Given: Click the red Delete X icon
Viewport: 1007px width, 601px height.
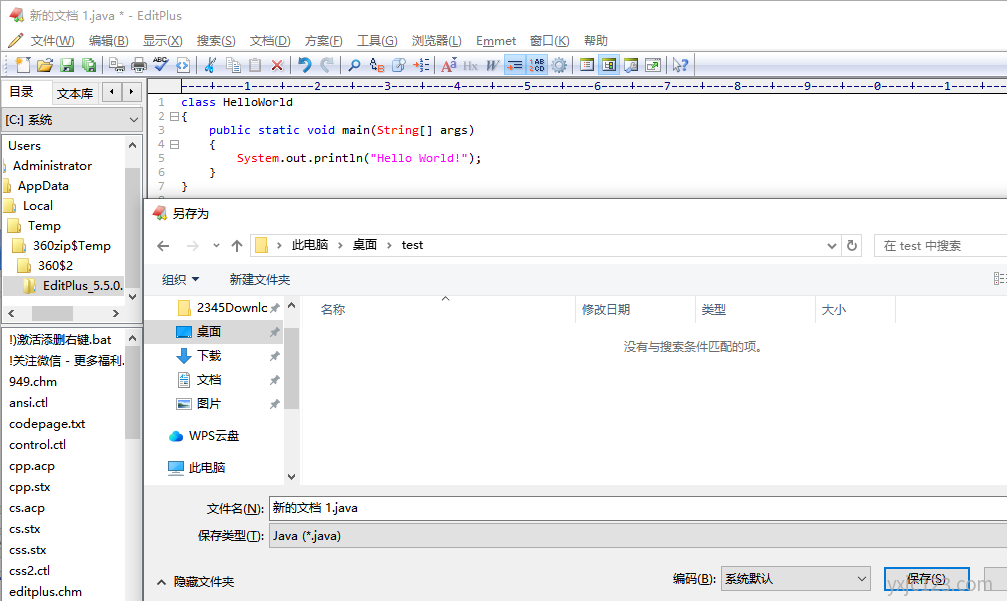Looking at the screenshot, I should (277, 65).
